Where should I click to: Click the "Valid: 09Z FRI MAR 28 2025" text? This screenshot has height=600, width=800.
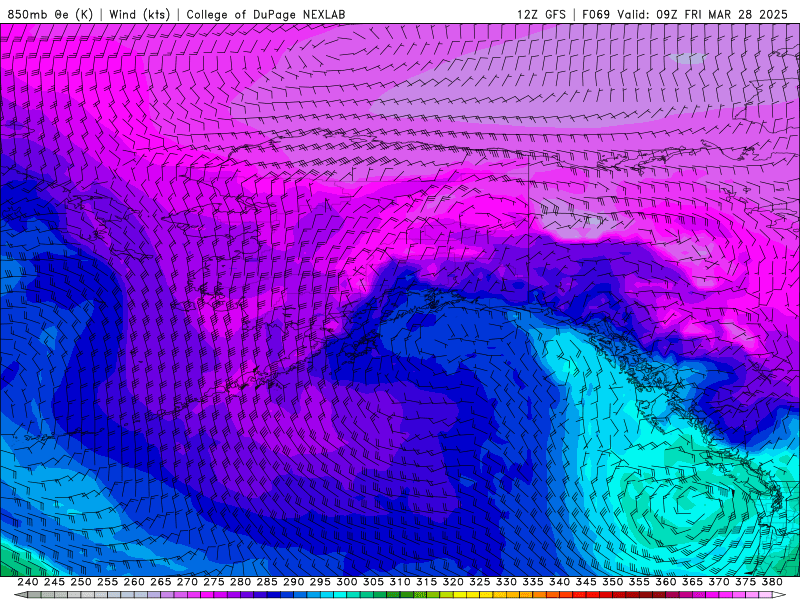pyautogui.click(x=703, y=14)
